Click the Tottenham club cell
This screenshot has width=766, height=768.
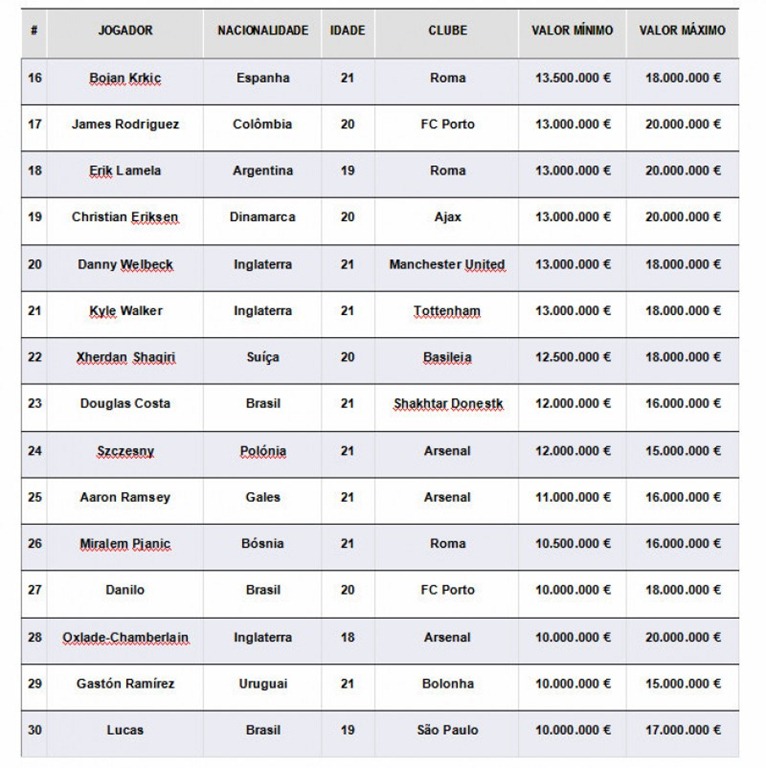click(x=447, y=311)
